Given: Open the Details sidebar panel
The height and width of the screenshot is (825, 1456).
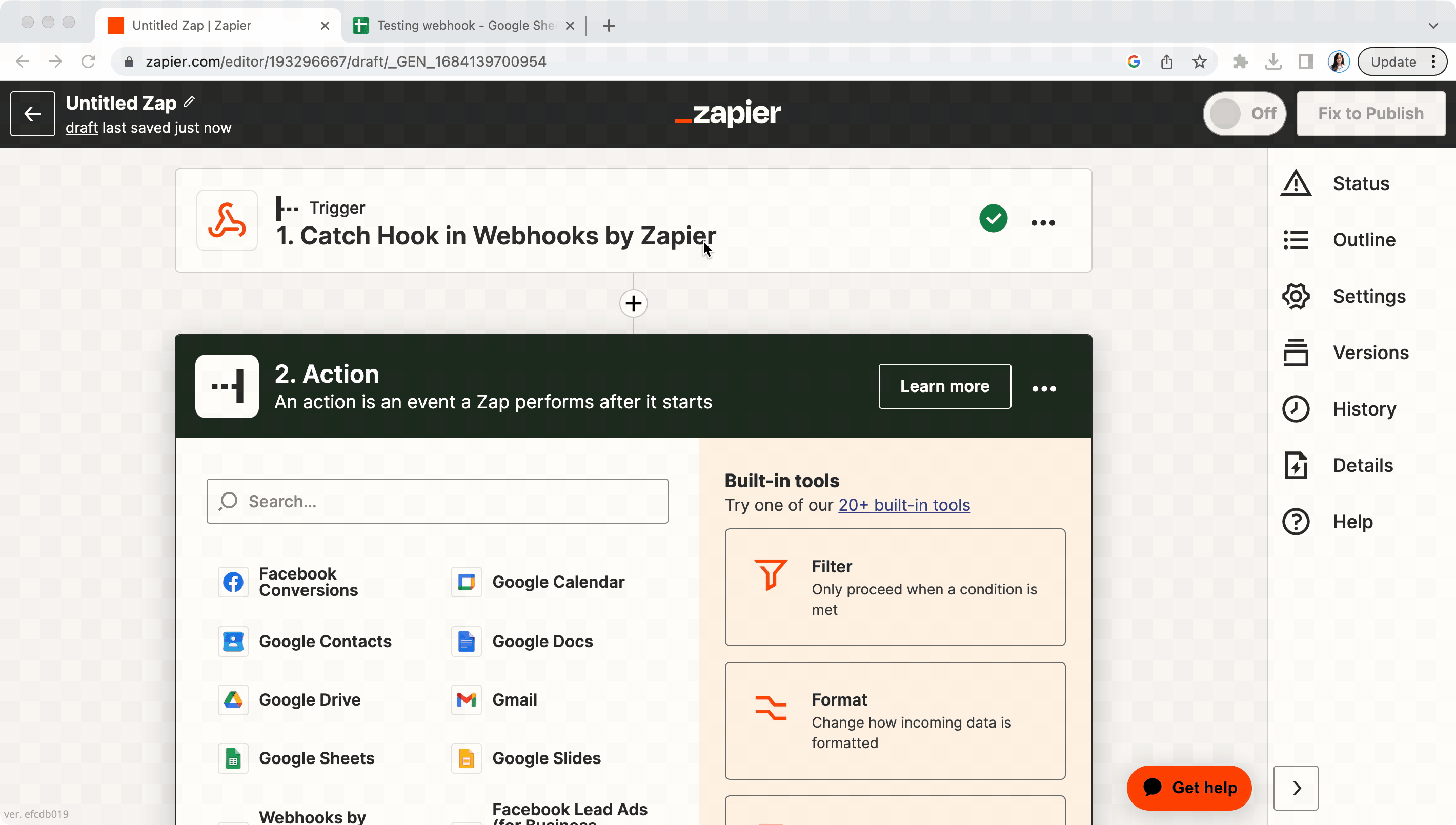Looking at the screenshot, I should tap(1362, 465).
